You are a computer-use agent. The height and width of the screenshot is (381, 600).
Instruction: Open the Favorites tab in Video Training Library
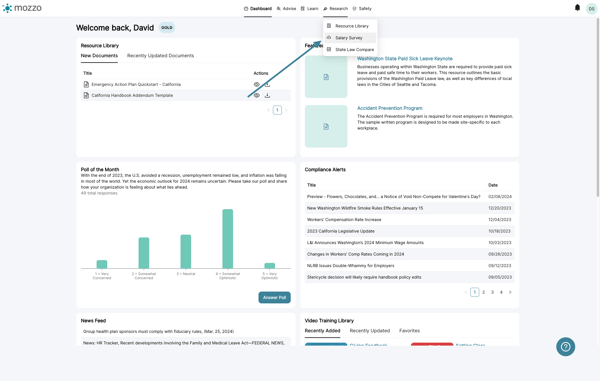pos(409,331)
